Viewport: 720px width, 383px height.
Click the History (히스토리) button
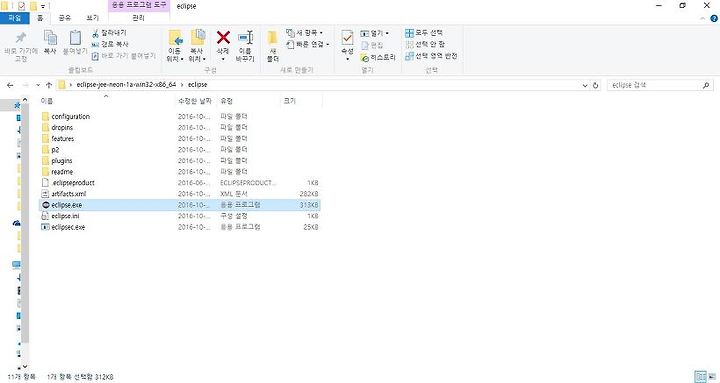point(378,57)
